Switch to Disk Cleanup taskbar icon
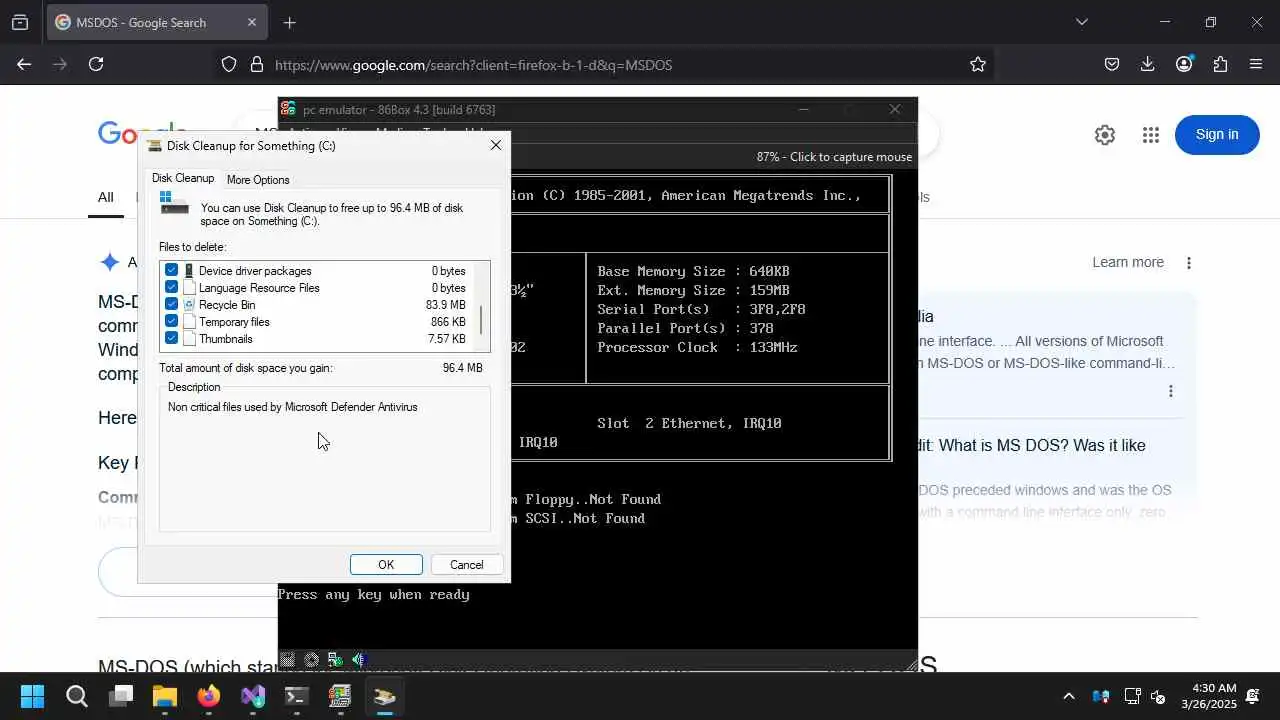Viewport: 1280px width, 720px height. pos(384,696)
